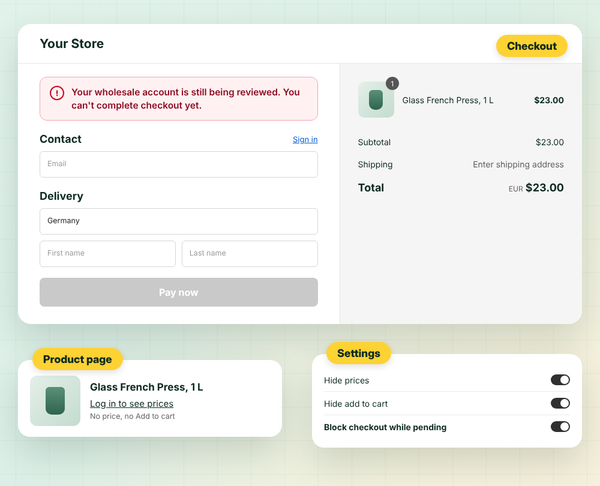Click the Settings label badge
The width and height of the screenshot is (600, 486).
click(359, 353)
